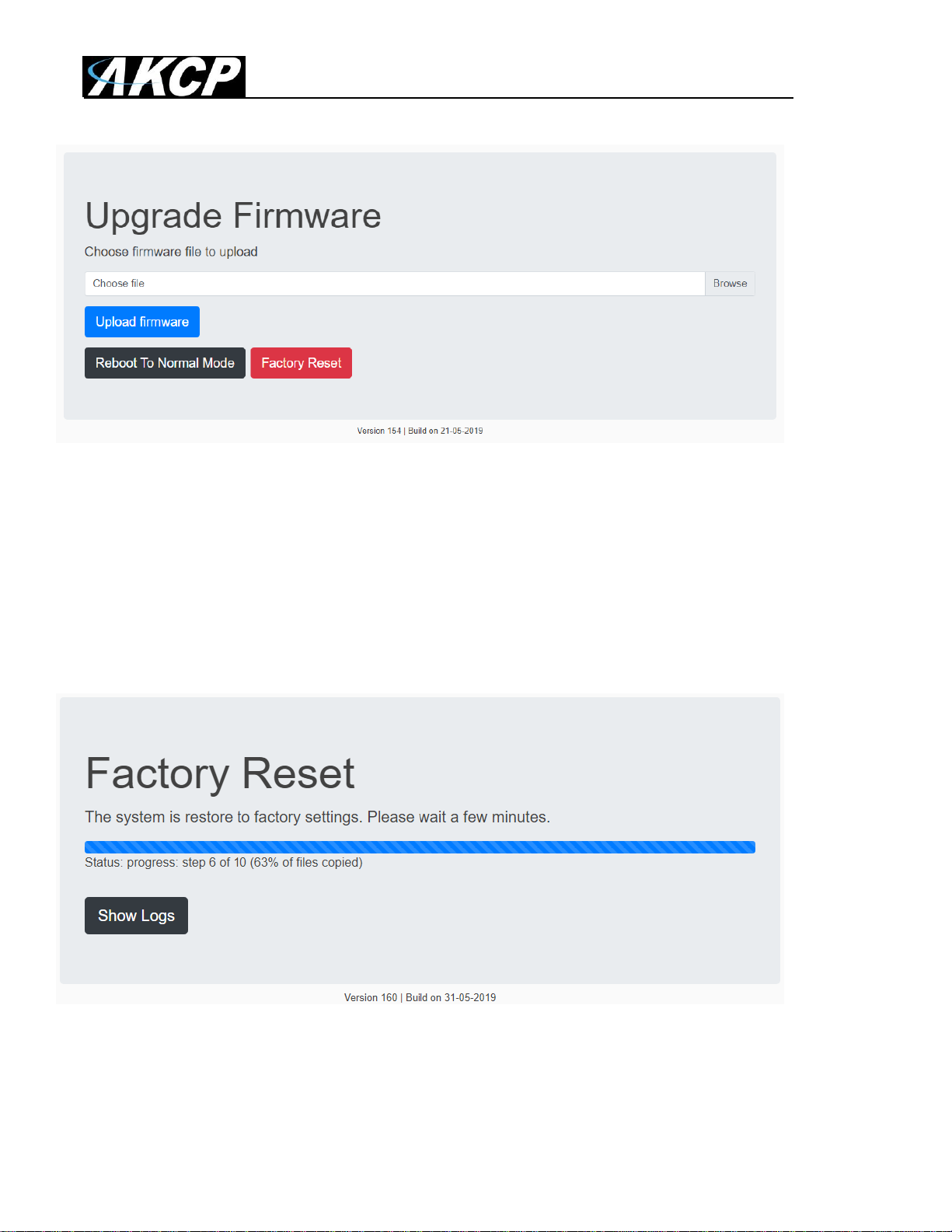Click the factory reset progress bar
The height and width of the screenshot is (1232, 952).
tap(420, 847)
